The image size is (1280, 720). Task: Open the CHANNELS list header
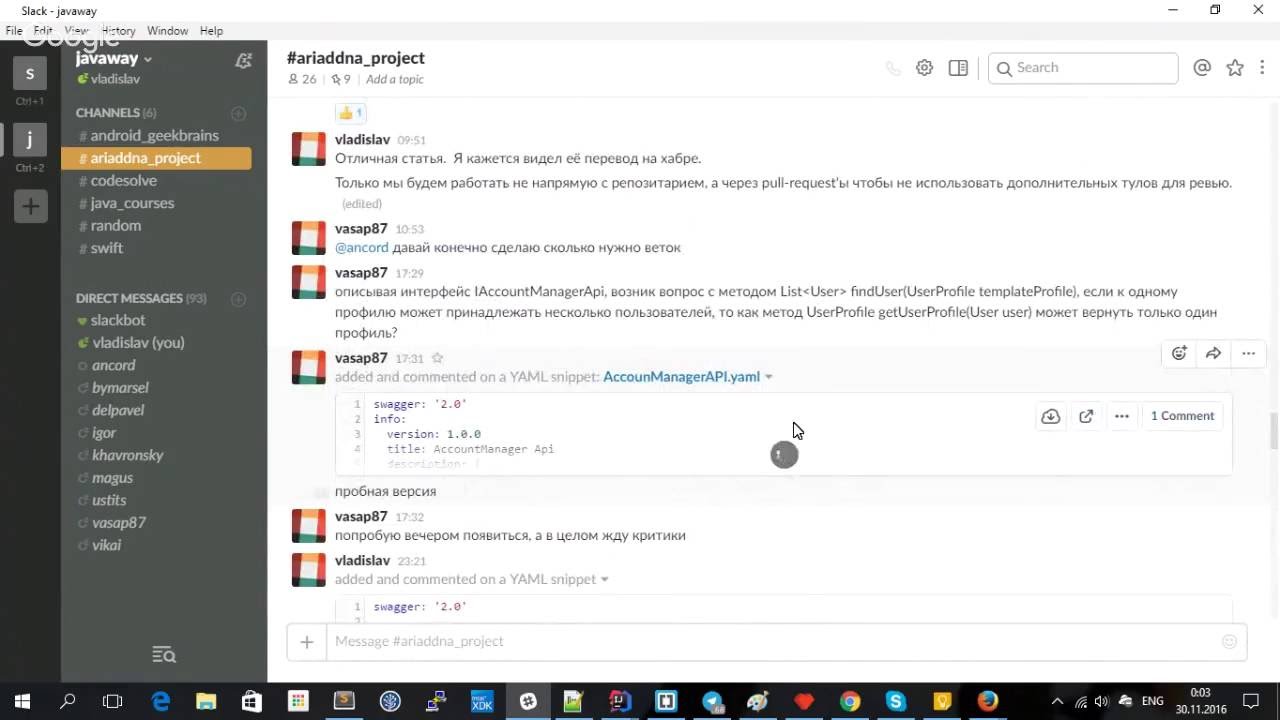click(x=116, y=113)
